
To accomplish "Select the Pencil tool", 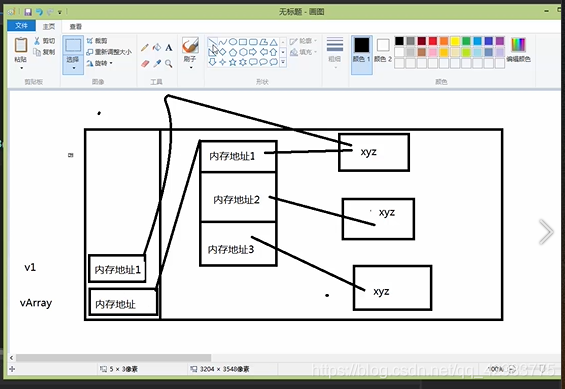I will [145, 48].
